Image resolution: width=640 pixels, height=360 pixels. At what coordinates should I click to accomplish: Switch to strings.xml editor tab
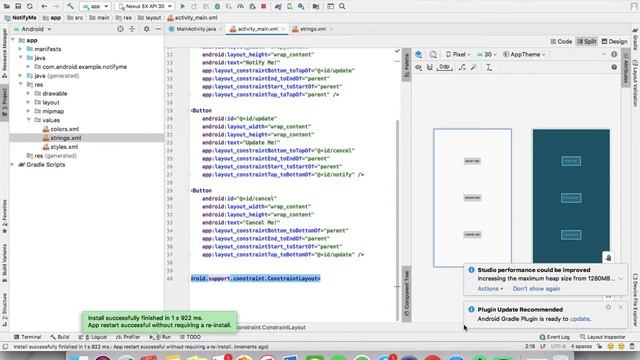pyautogui.click(x=313, y=29)
